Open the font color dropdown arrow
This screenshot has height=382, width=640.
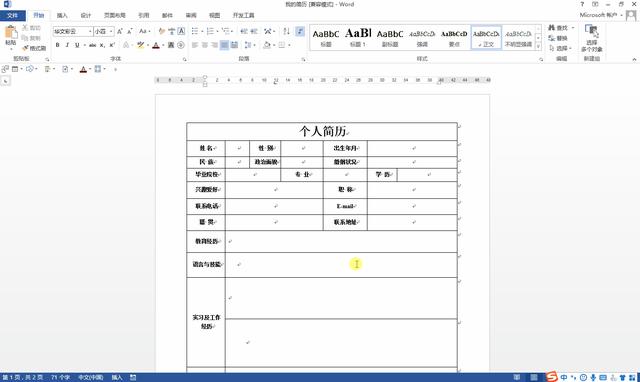162,45
